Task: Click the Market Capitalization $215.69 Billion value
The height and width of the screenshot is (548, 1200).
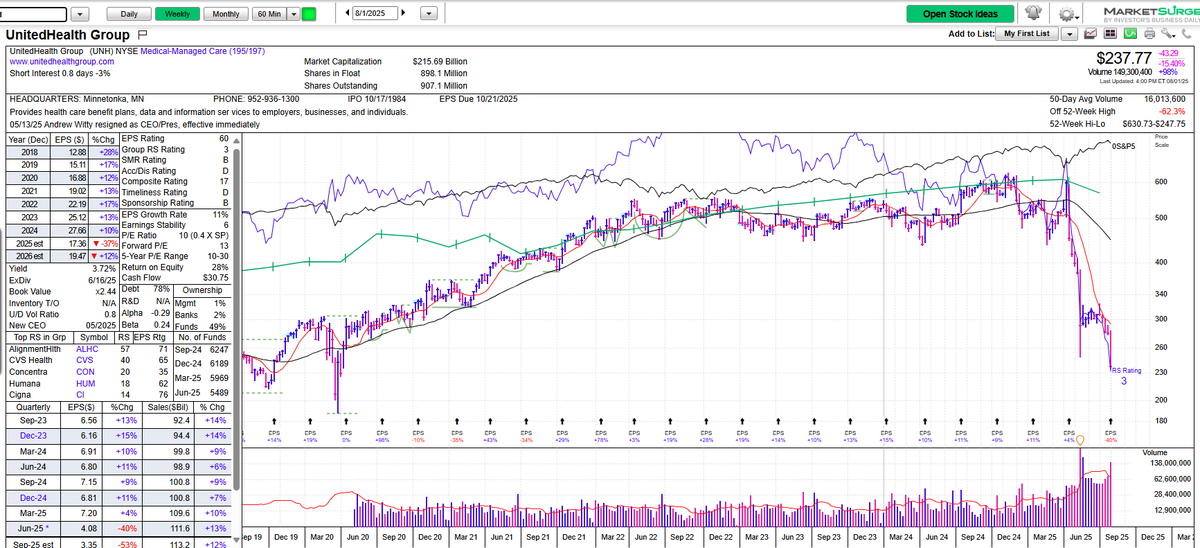Action: [x=440, y=62]
